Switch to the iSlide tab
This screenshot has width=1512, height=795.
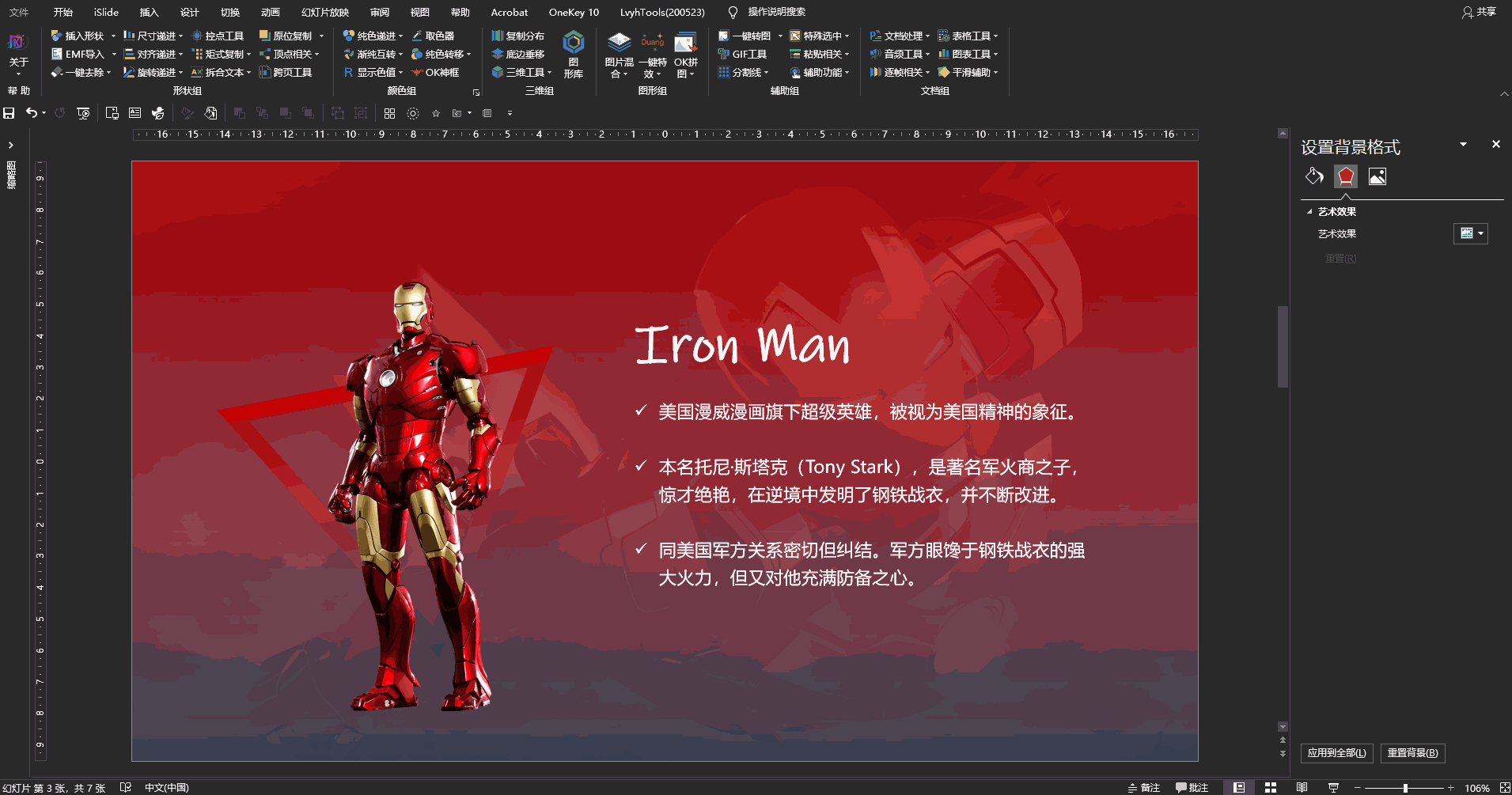pyautogui.click(x=106, y=12)
